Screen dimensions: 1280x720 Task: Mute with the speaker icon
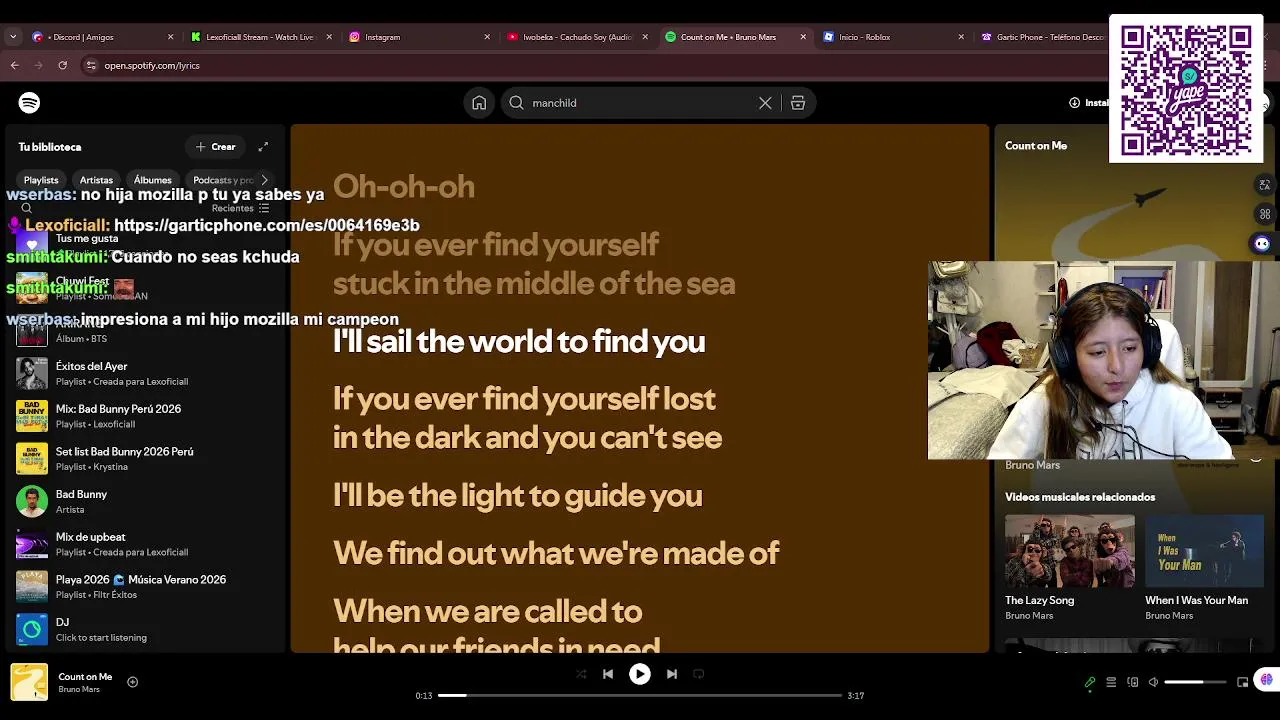1153,682
